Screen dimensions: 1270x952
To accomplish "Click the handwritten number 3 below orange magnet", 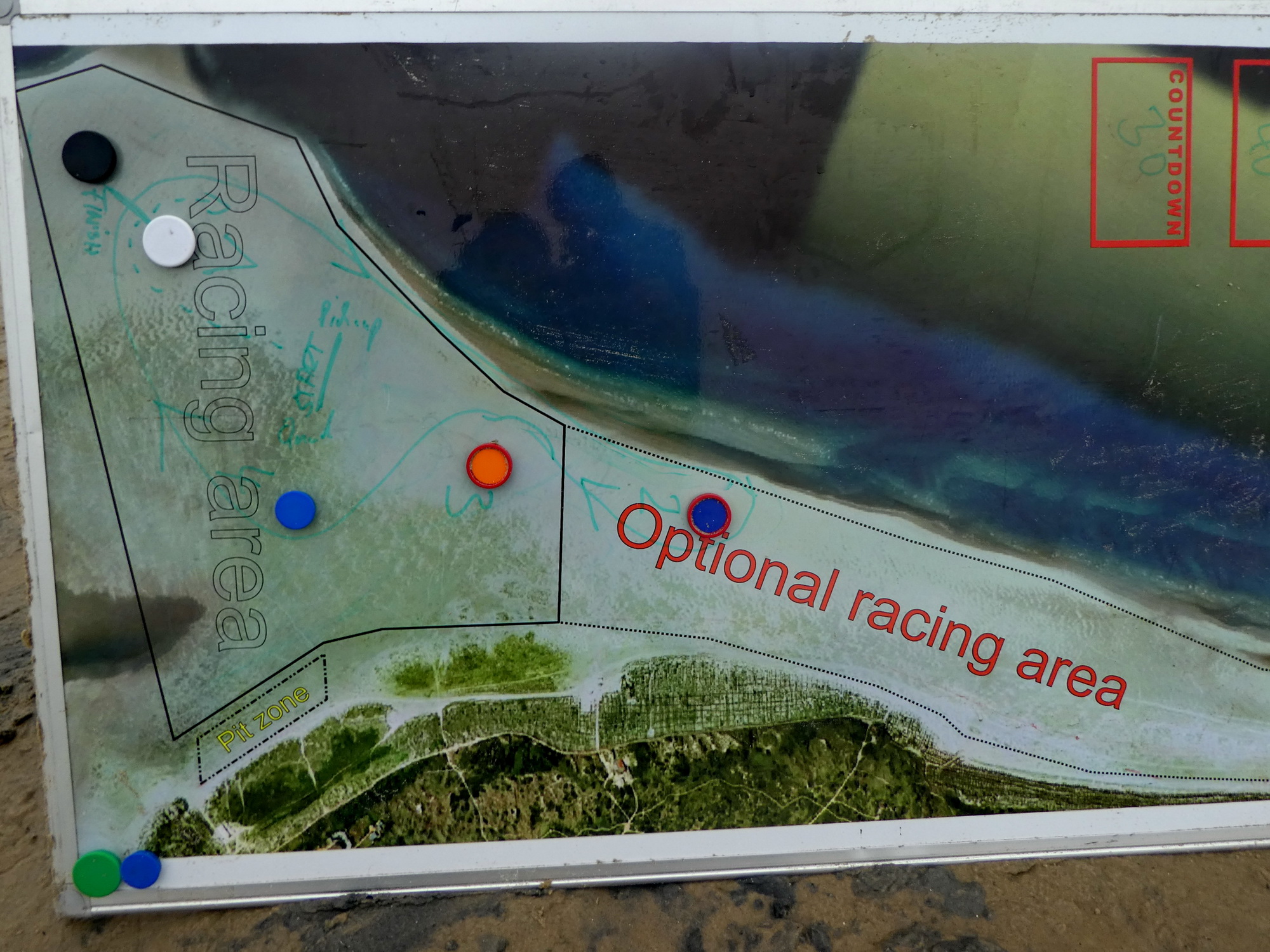I will (470, 500).
